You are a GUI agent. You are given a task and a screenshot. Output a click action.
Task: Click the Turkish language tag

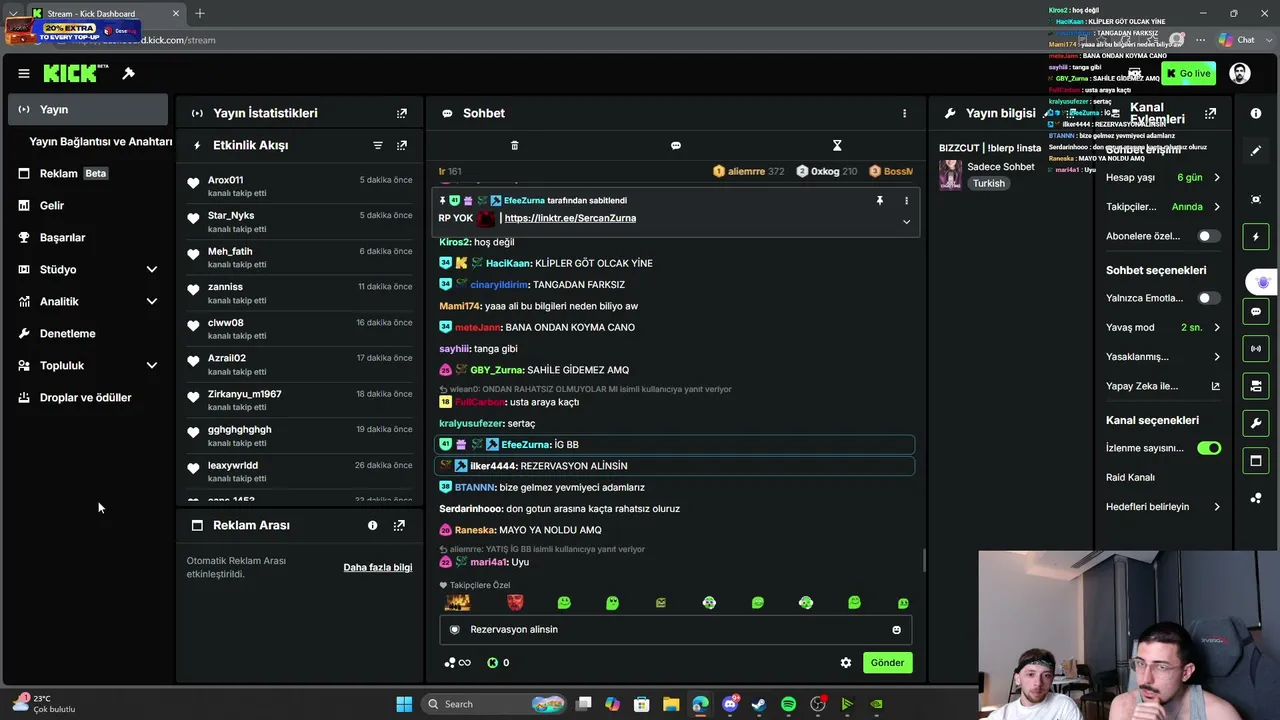click(989, 184)
